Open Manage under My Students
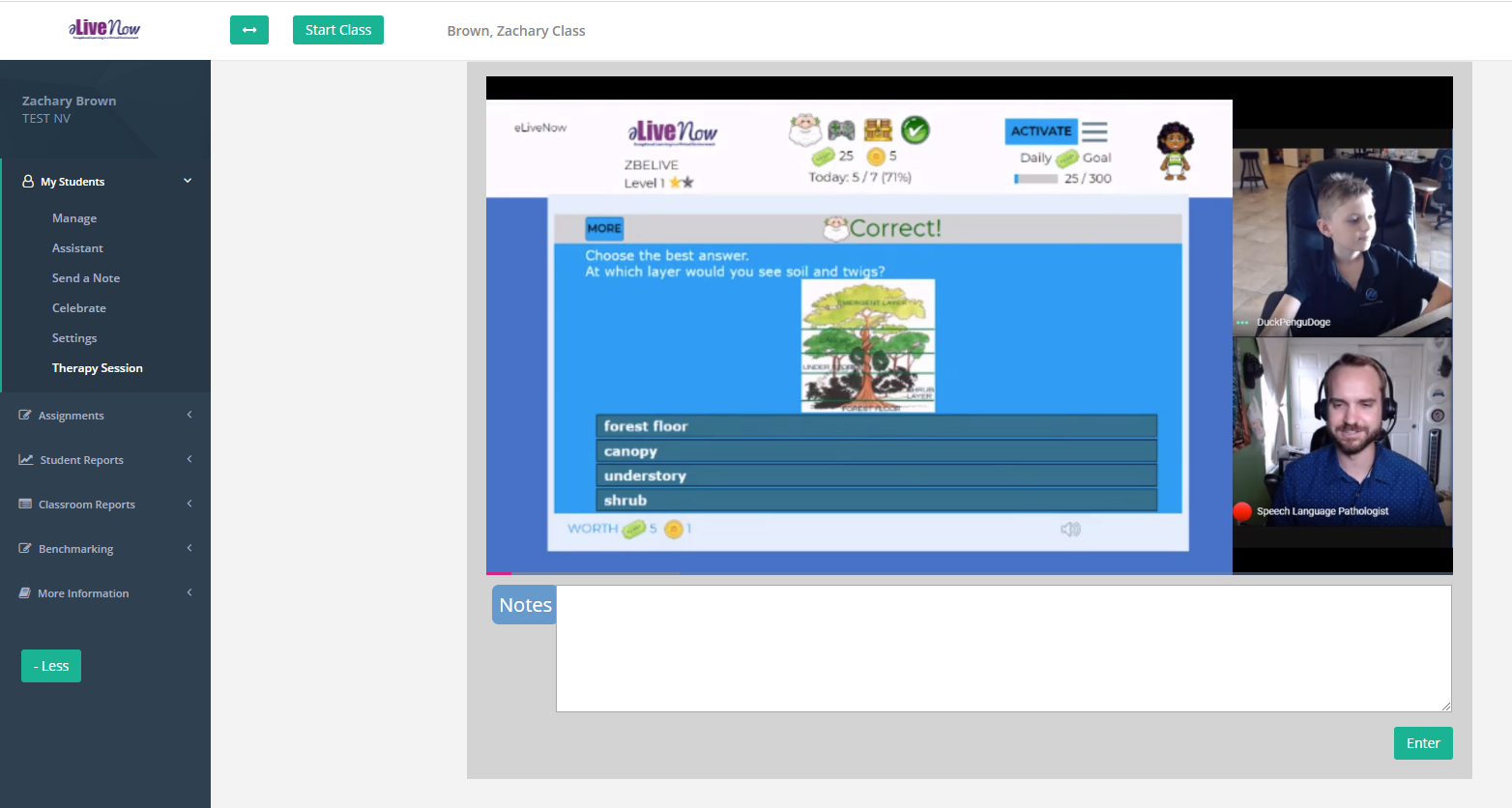Screen dimensions: 1512x808 coord(74,218)
